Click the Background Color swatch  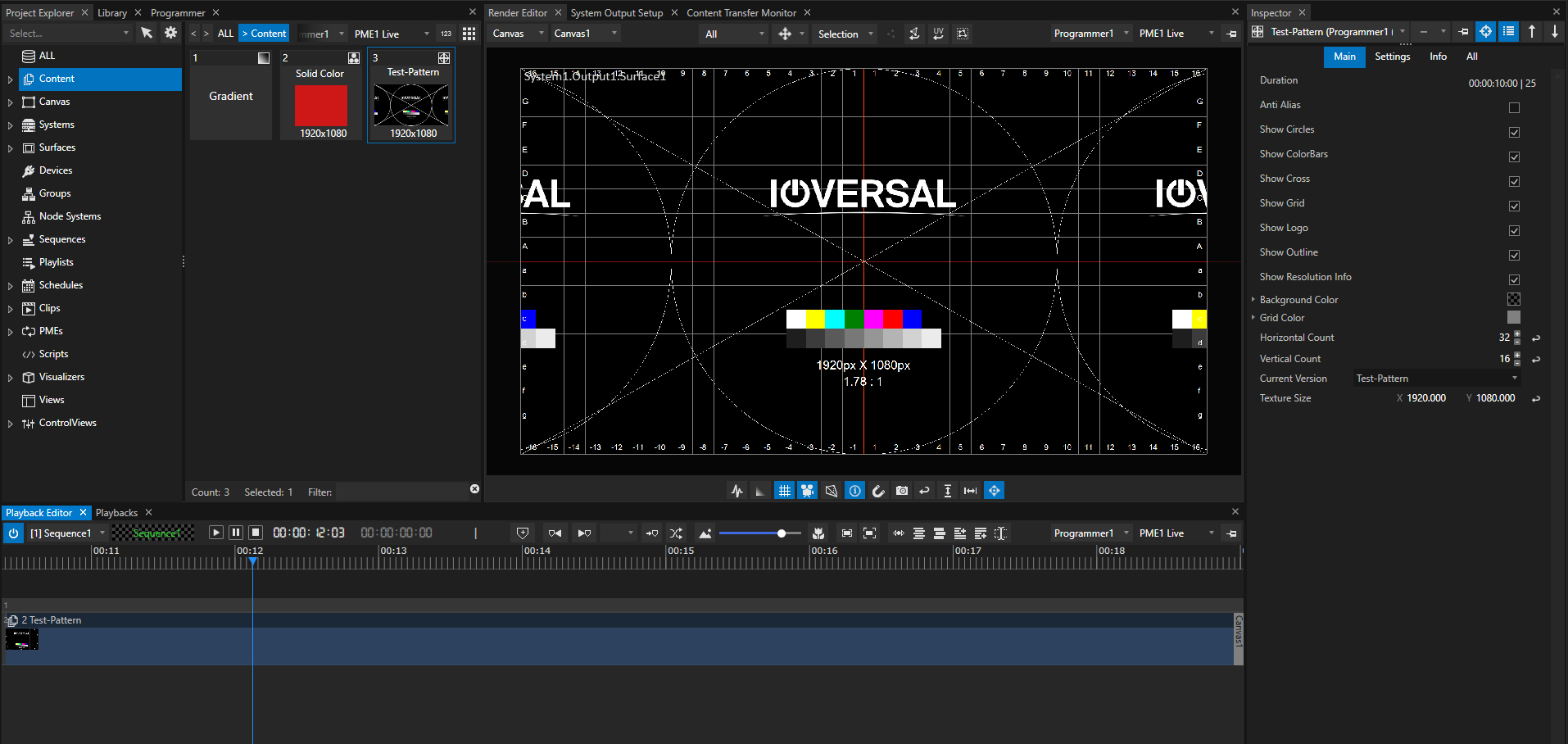(x=1514, y=299)
